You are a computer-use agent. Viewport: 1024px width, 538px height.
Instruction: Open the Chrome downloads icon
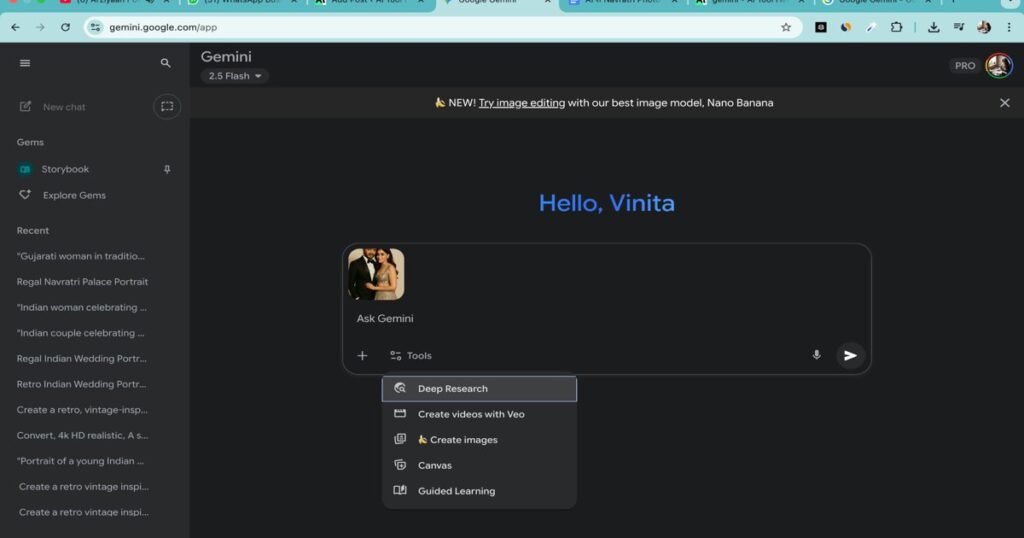(x=934, y=27)
